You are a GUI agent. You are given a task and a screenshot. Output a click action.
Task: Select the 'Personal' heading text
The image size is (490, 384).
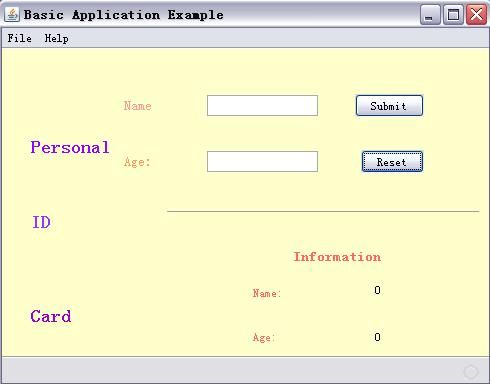[x=70, y=147]
